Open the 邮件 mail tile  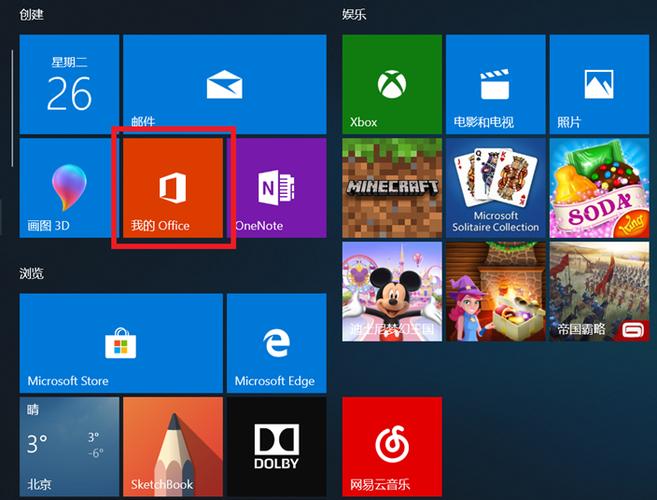pos(224,84)
